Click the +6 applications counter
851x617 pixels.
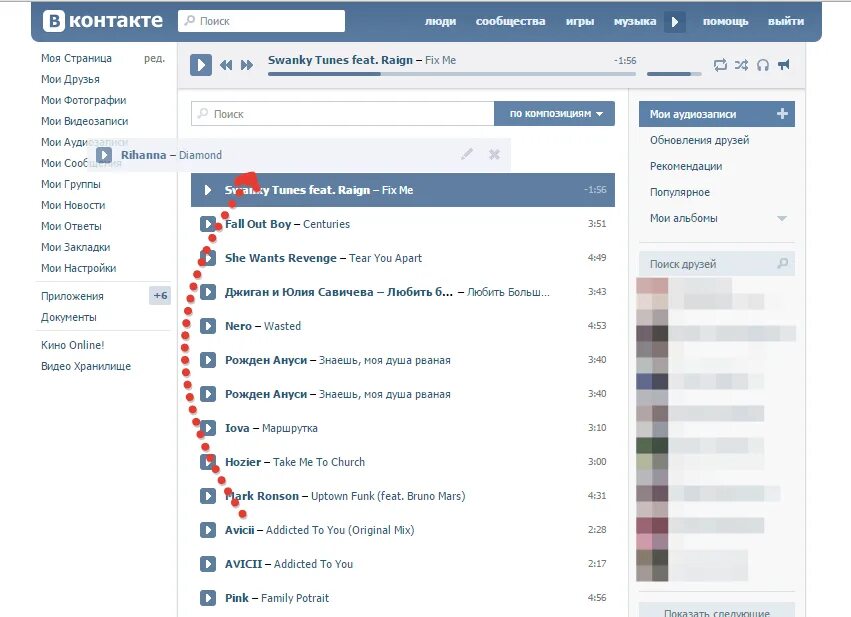pos(160,296)
